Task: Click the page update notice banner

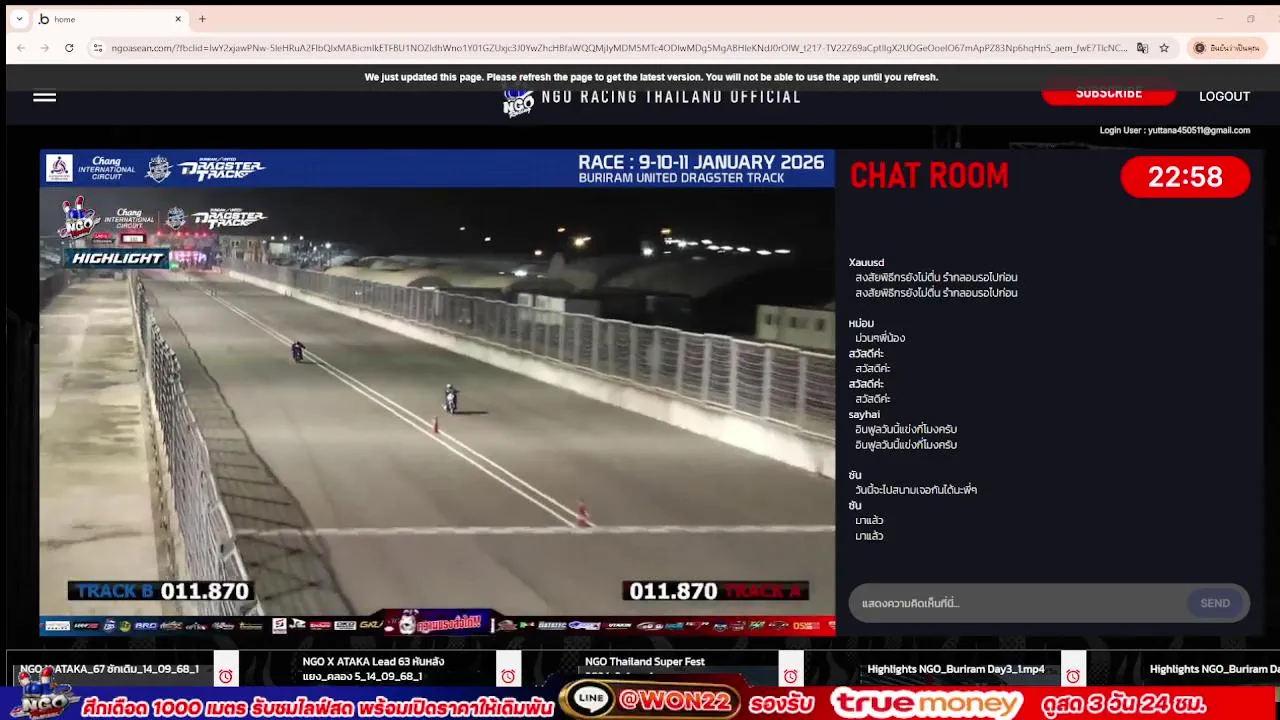Action: coord(651,77)
